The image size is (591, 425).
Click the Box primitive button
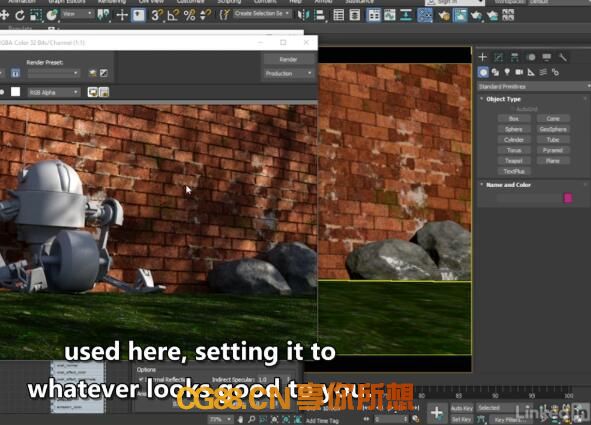(514, 119)
